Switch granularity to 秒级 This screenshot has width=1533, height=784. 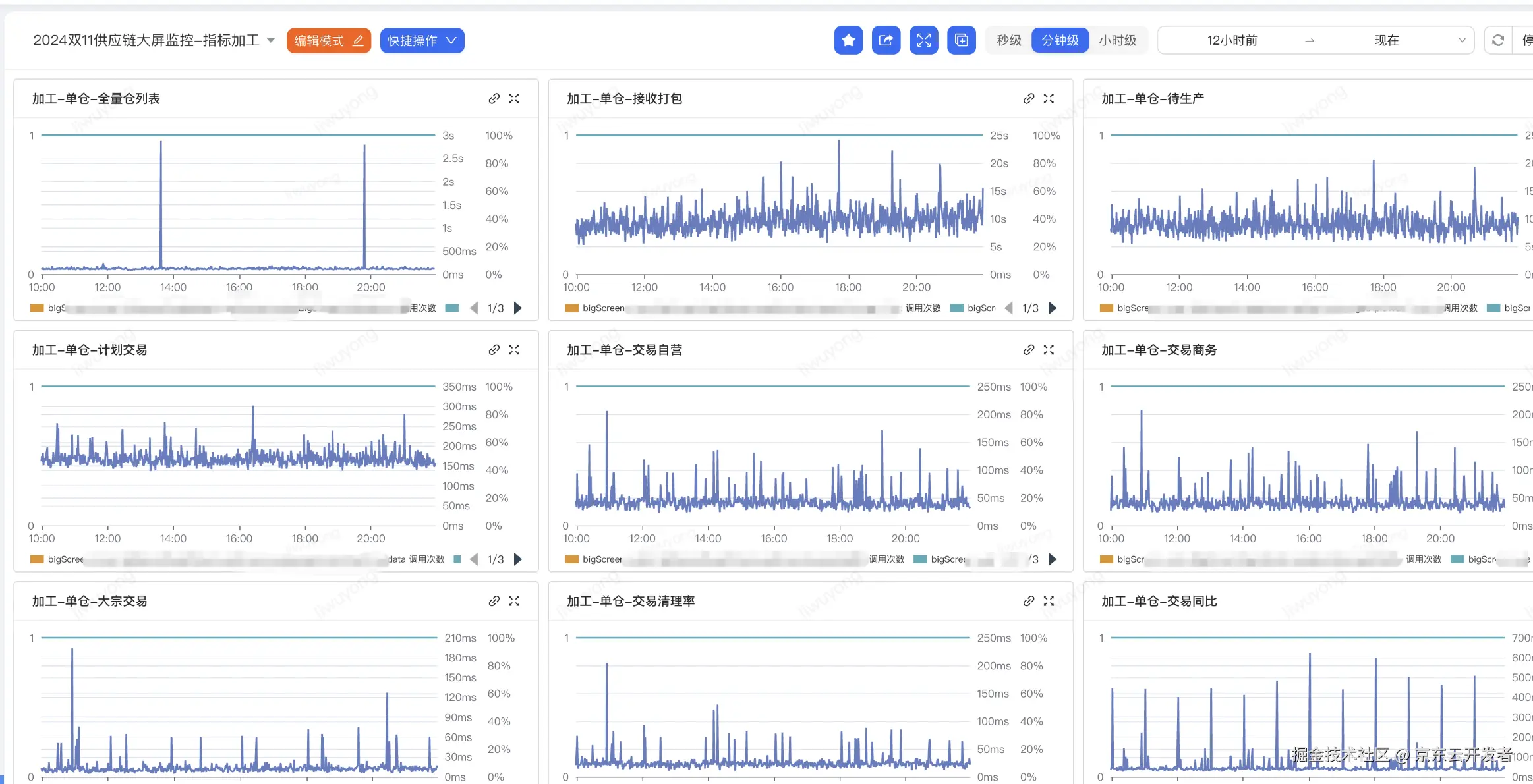point(1008,40)
